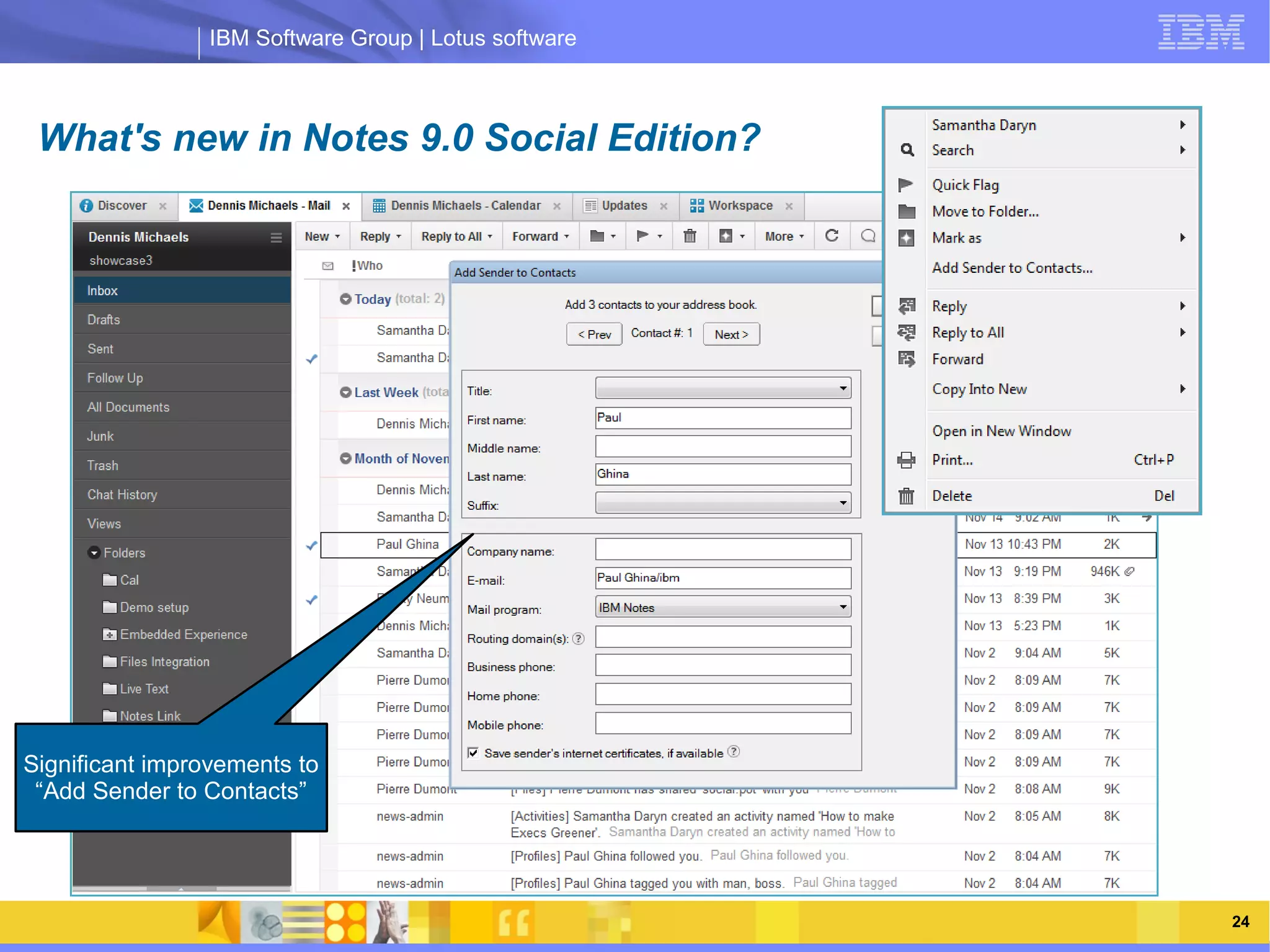Image resolution: width=1270 pixels, height=952 pixels.
Task: Open the hamburger menu next to Dennis Michaels
Action: 277,238
